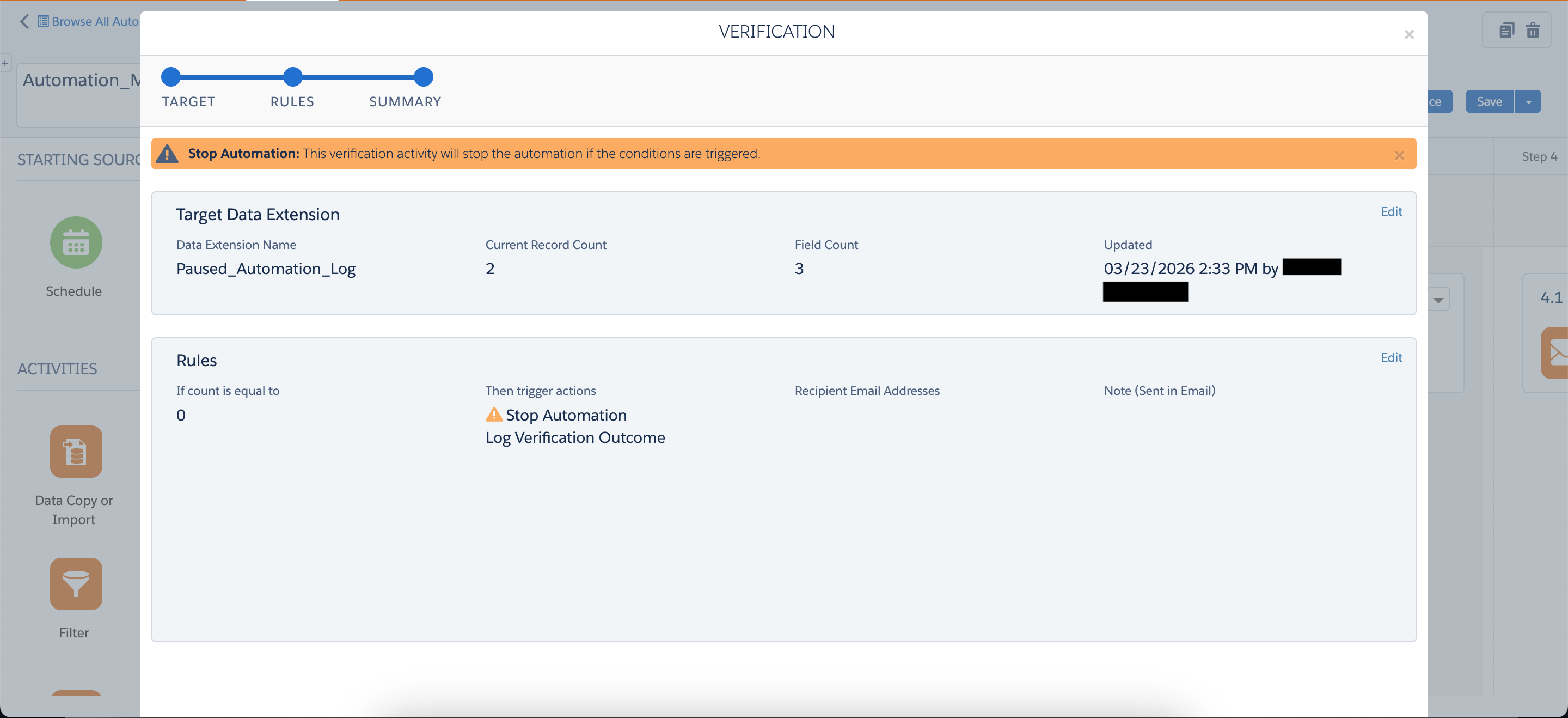The width and height of the screenshot is (1568, 718).
Task: Go to the Rules step circle
Action: click(293, 77)
